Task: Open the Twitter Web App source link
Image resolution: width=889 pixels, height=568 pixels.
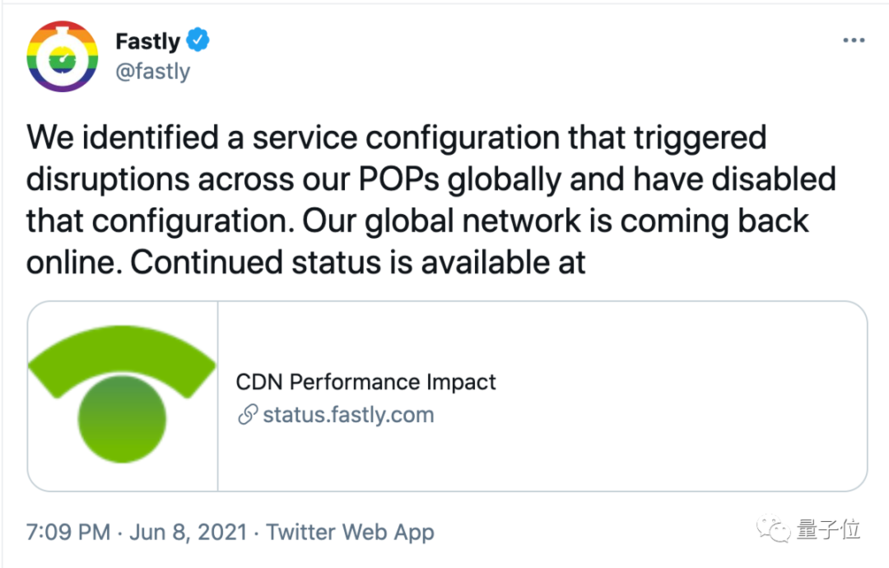Action: point(350,532)
